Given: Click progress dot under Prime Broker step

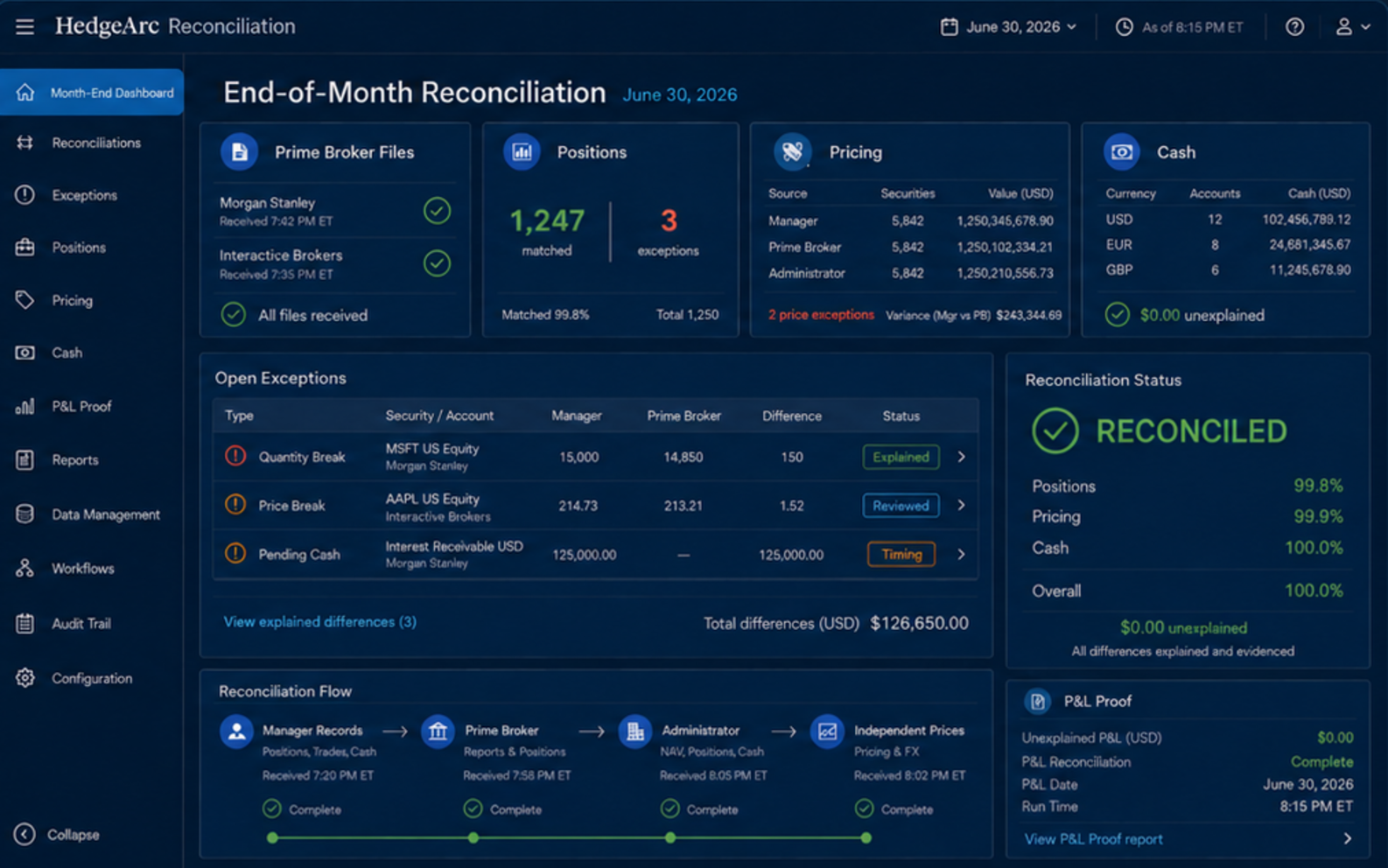Looking at the screenshot, I should coord(473,837).
